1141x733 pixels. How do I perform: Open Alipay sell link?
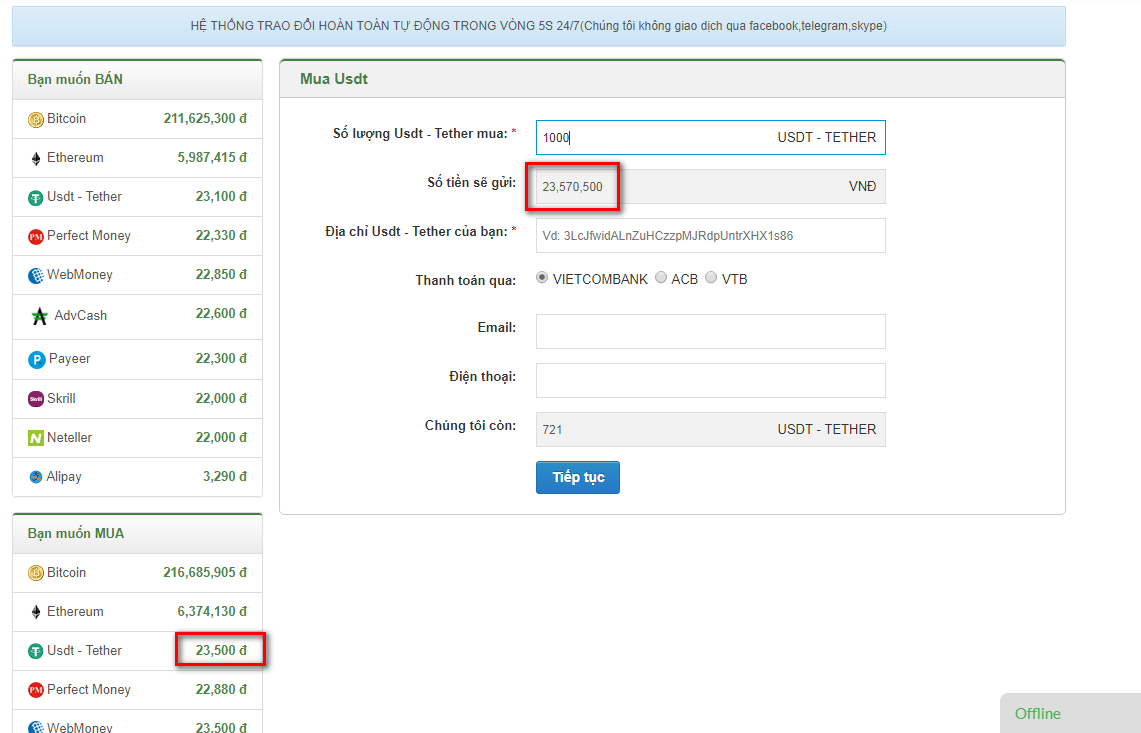[x=64, y=477]
